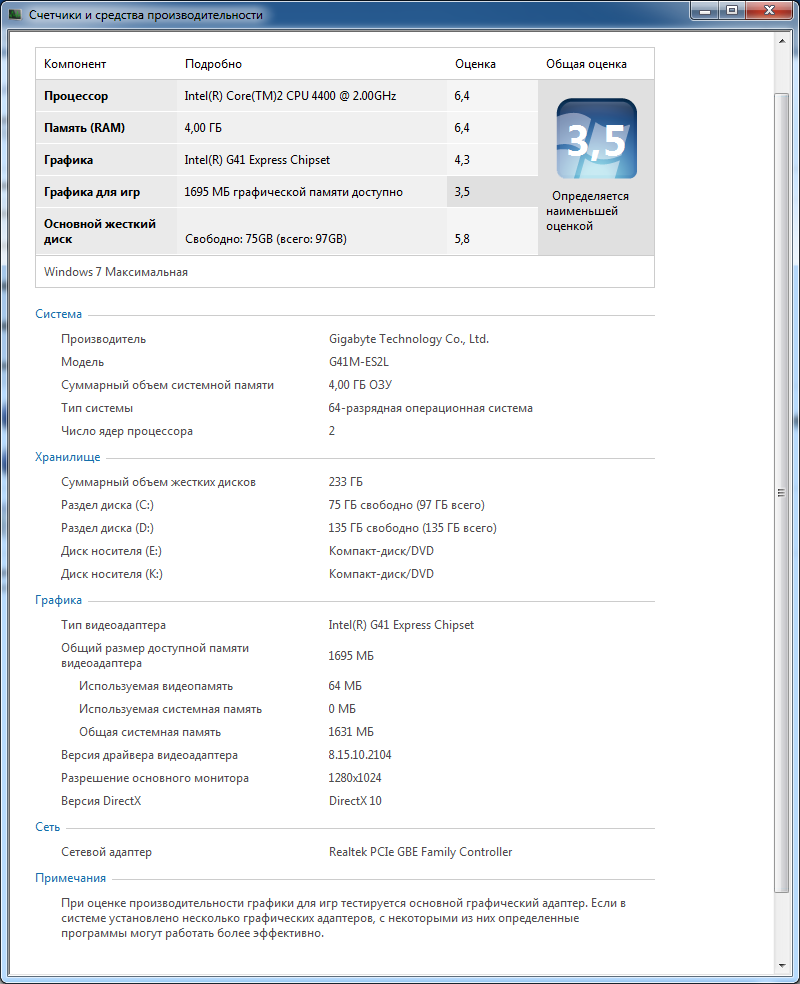Maximize the performance counters window
Screen dimensions: 800x984
[x=731, y=11]
